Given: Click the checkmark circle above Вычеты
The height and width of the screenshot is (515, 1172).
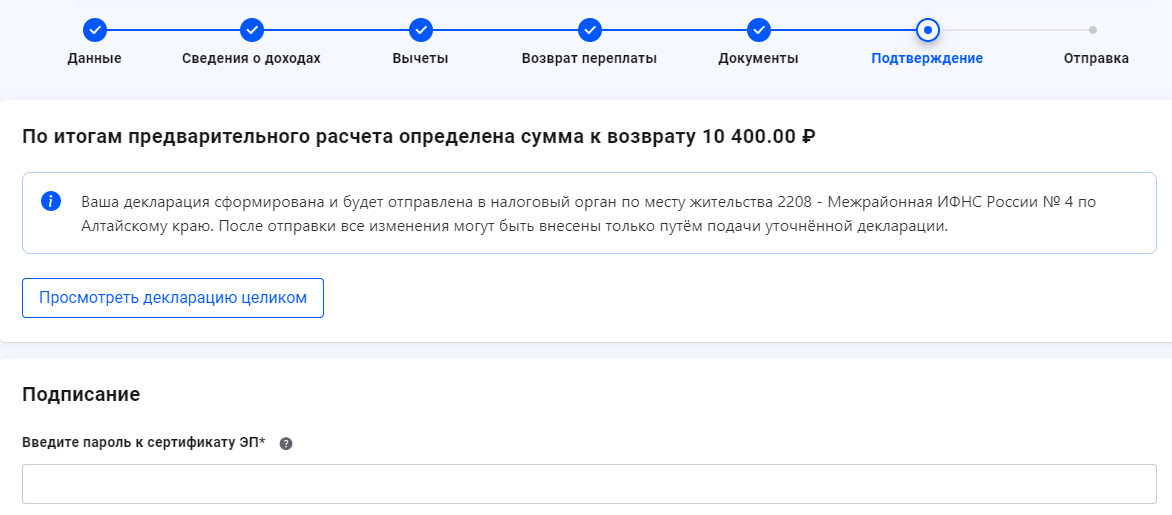Looking at the screenshot, I should [x=421, y=30].
